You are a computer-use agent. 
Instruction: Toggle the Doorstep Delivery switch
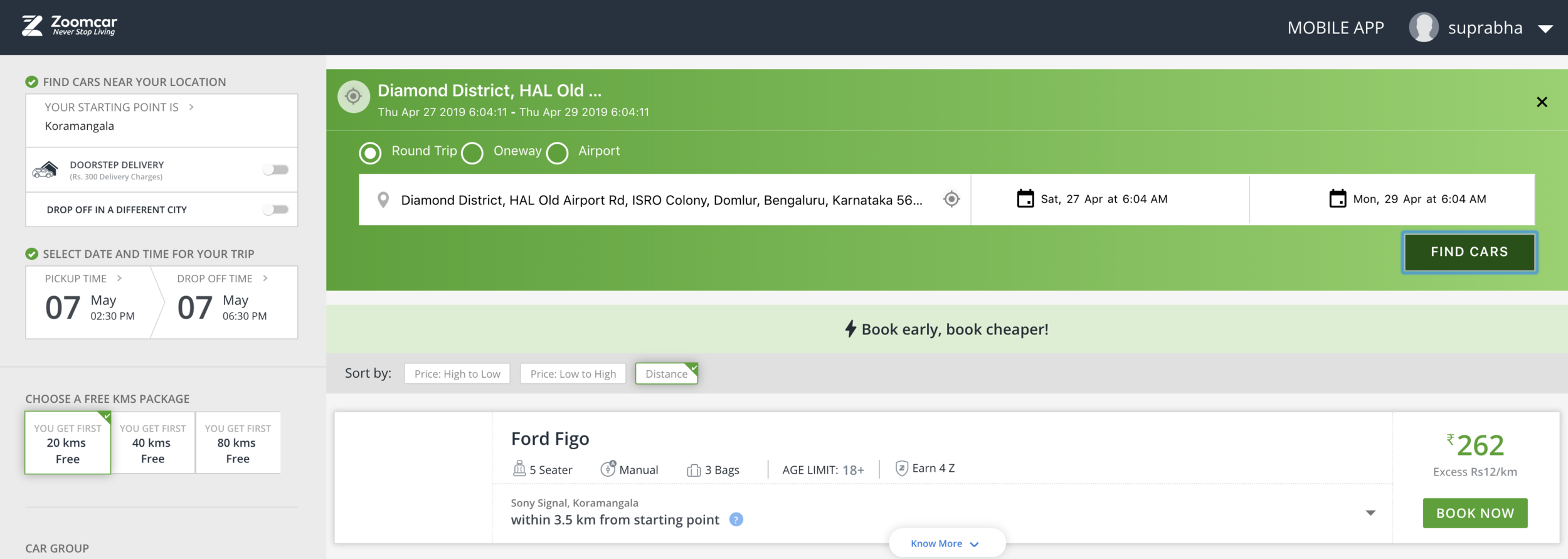[276, 169]
